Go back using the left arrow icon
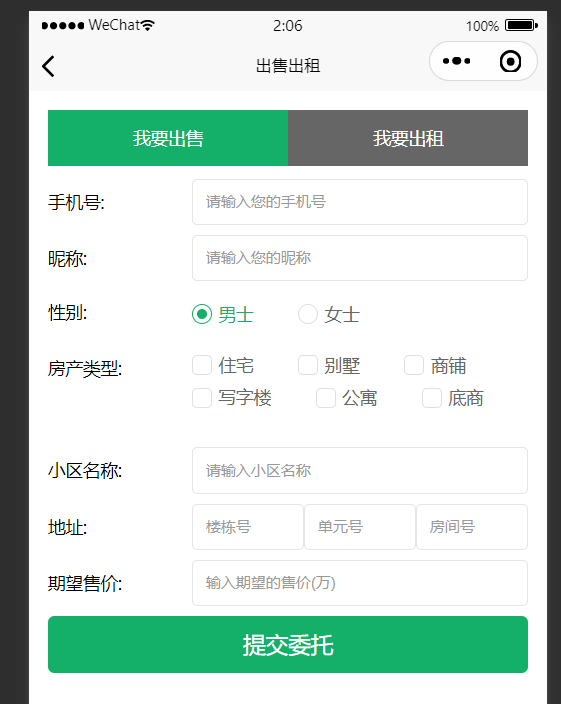This screenshot has width=561, height=704. click(x=48, y=66)
